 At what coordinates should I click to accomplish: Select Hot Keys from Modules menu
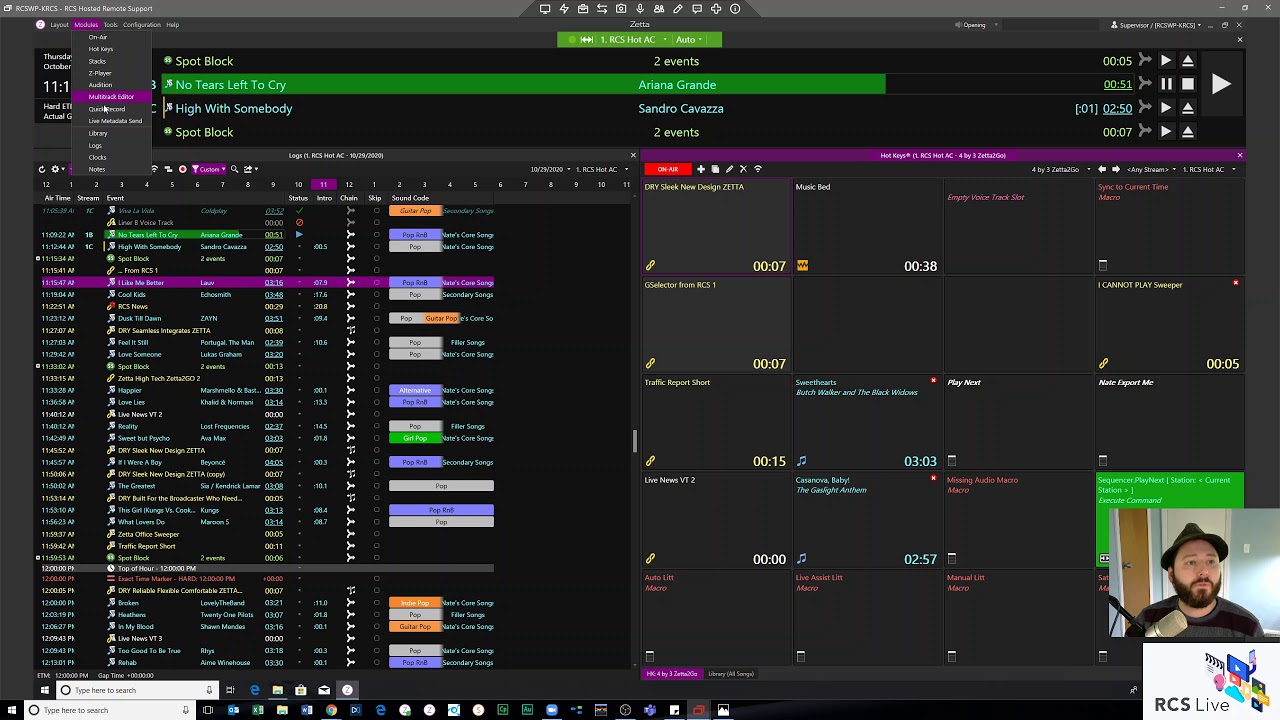click(x=101, y=49)
